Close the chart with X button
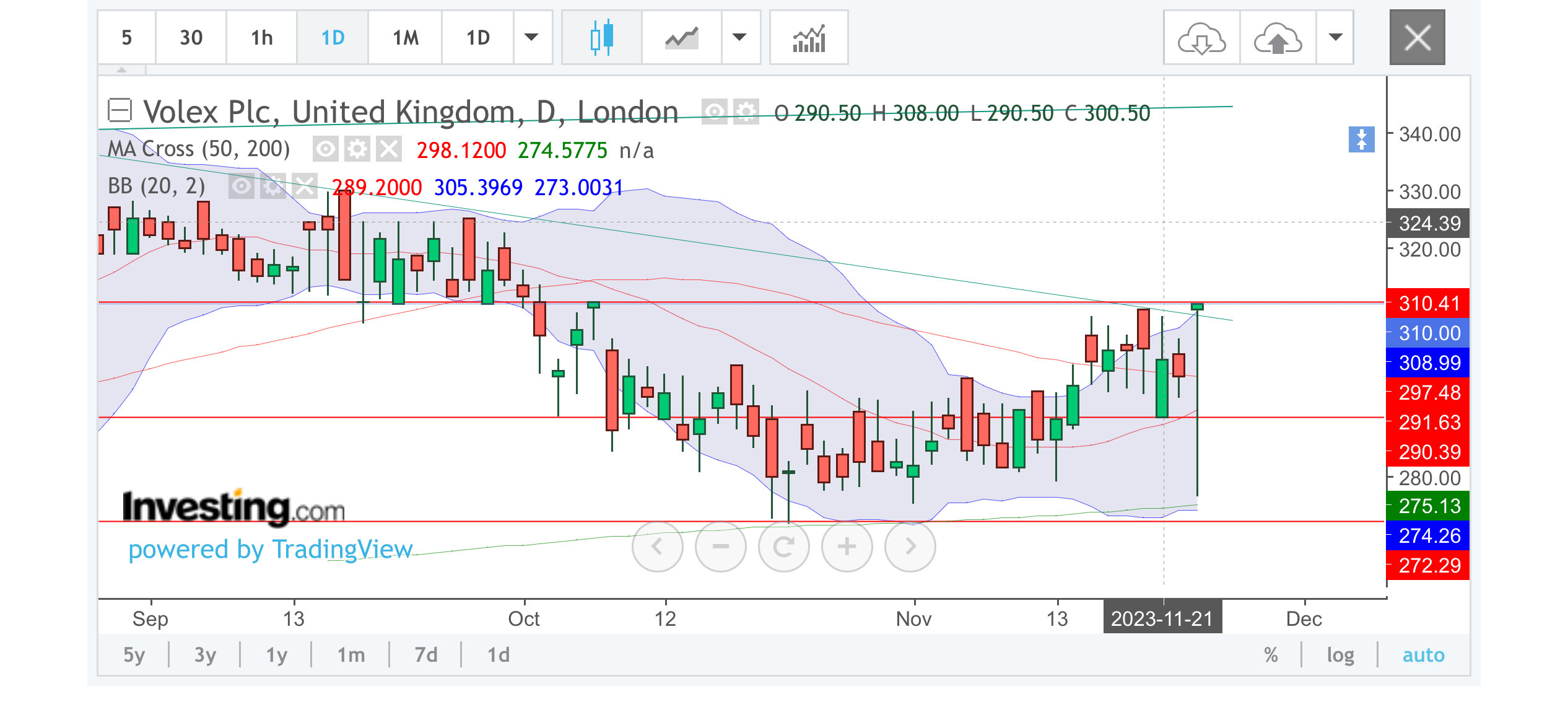This screenshot has height=725, width=1568. (1417, 37)
